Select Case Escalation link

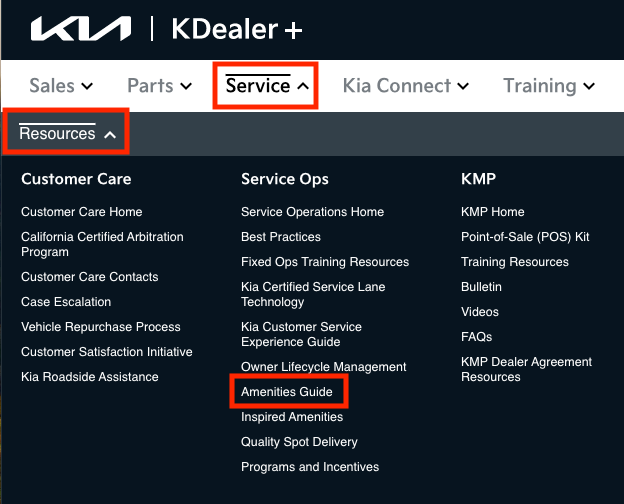click(x=66, y=302)
